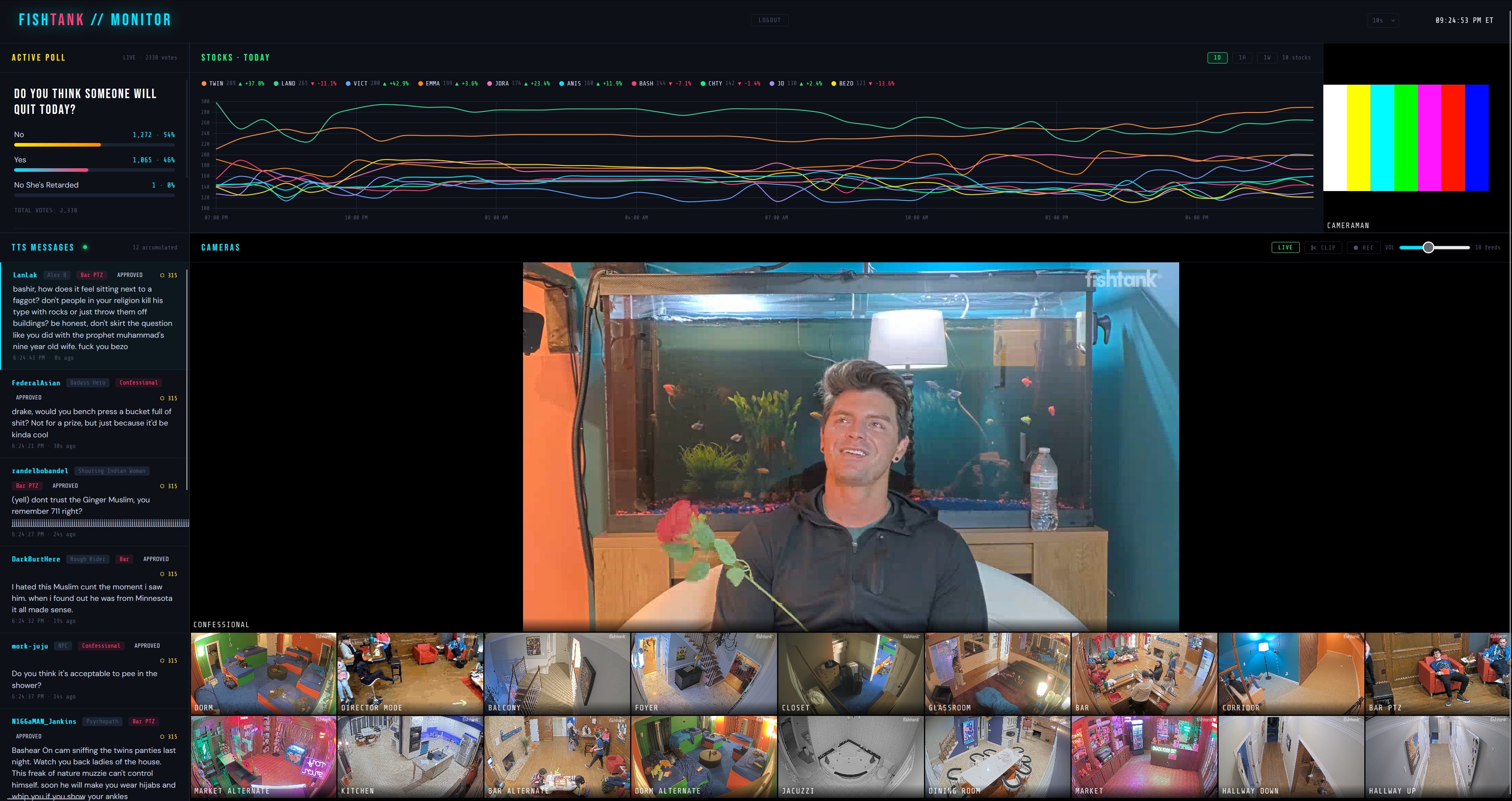Toggle the TWIN stock legend dot
The image size is (1512, 801).
(x=204, y=84)
